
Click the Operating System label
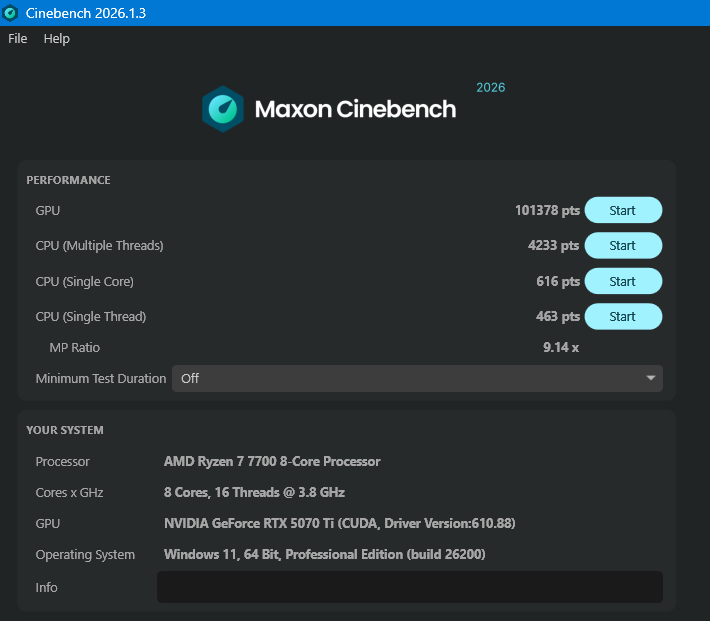click(85, 554)
